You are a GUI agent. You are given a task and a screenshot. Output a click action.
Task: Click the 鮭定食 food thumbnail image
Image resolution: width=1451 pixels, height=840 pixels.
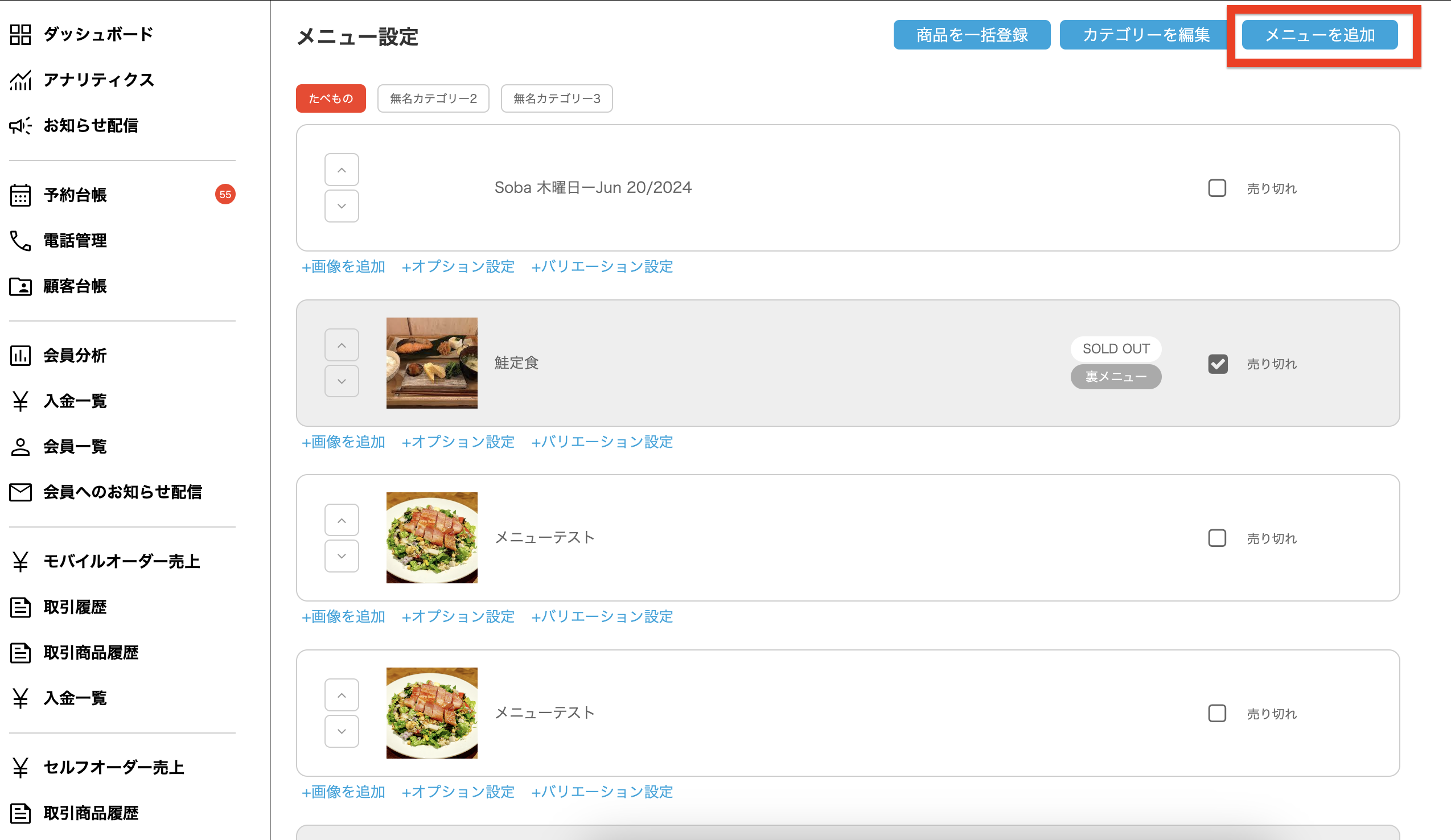tap(431, 363)
